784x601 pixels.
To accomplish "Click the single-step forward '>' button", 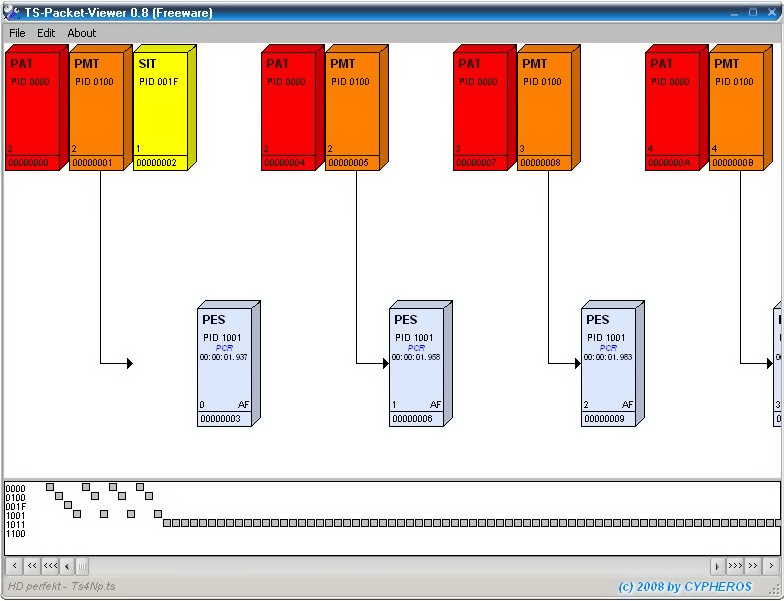I will pos(771,566).
